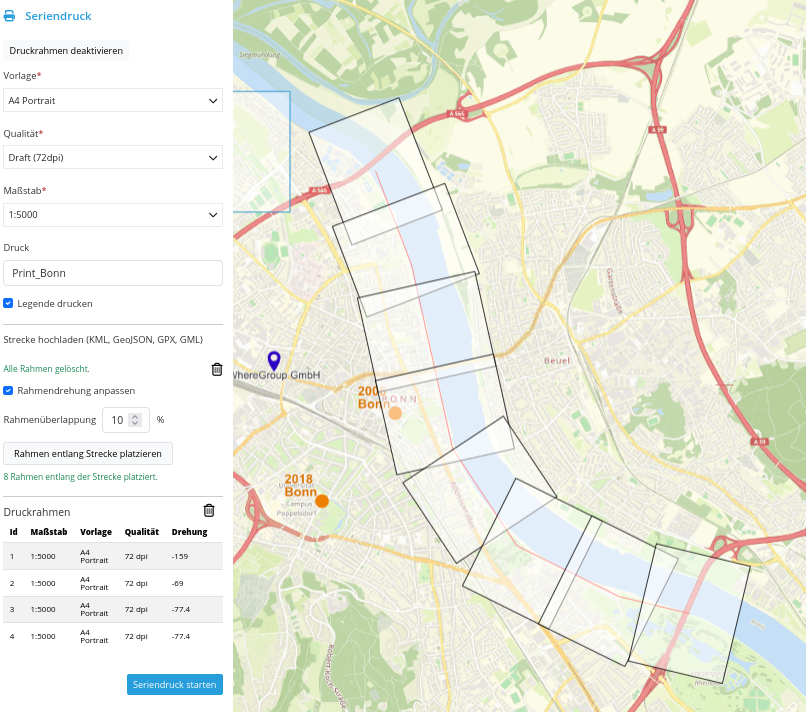The height and width of the screenshot is (712, 806).
Task: Click the Druck name field Print_Bonn
Action: coord(112,273)
